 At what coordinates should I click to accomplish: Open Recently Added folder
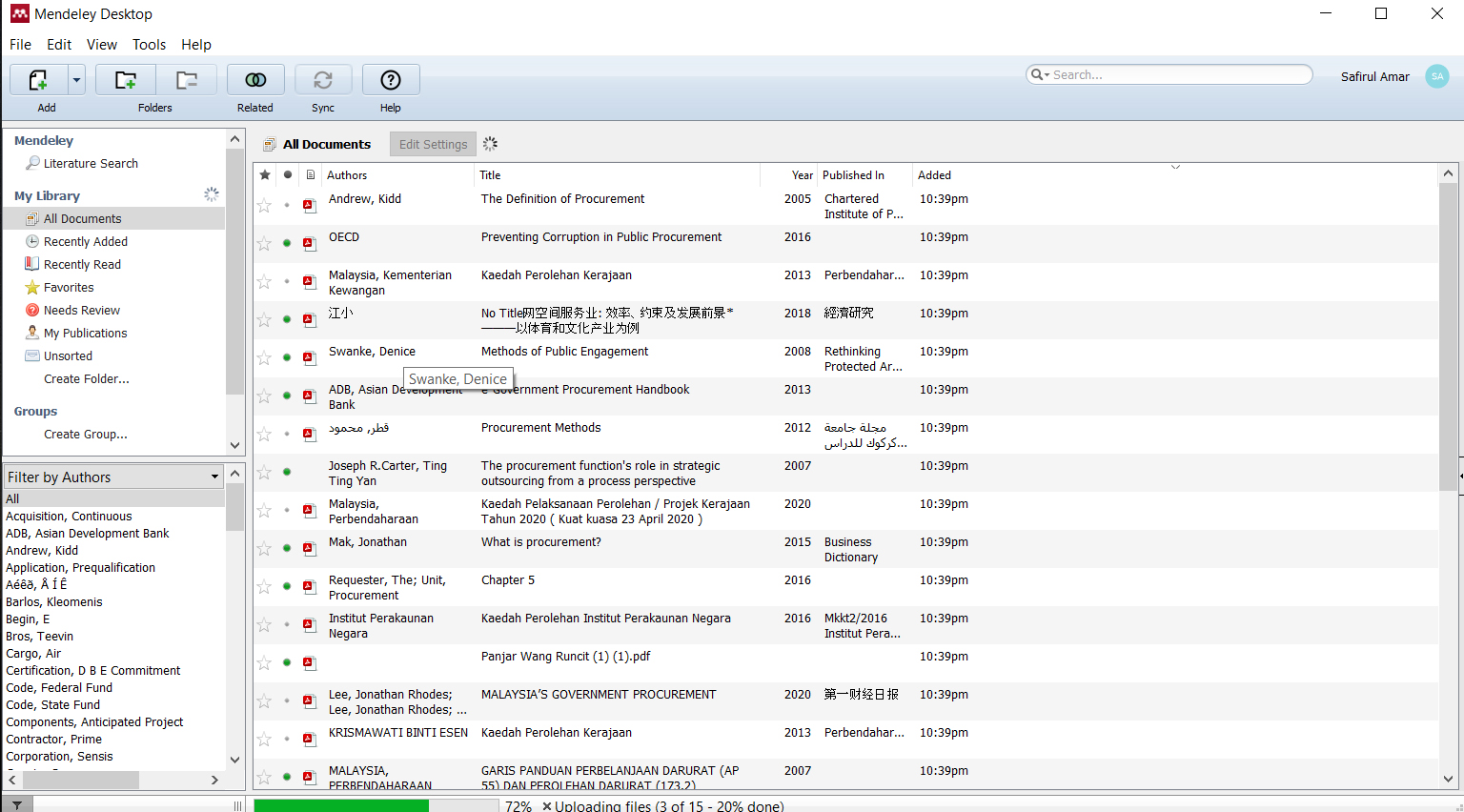[86, 242]
